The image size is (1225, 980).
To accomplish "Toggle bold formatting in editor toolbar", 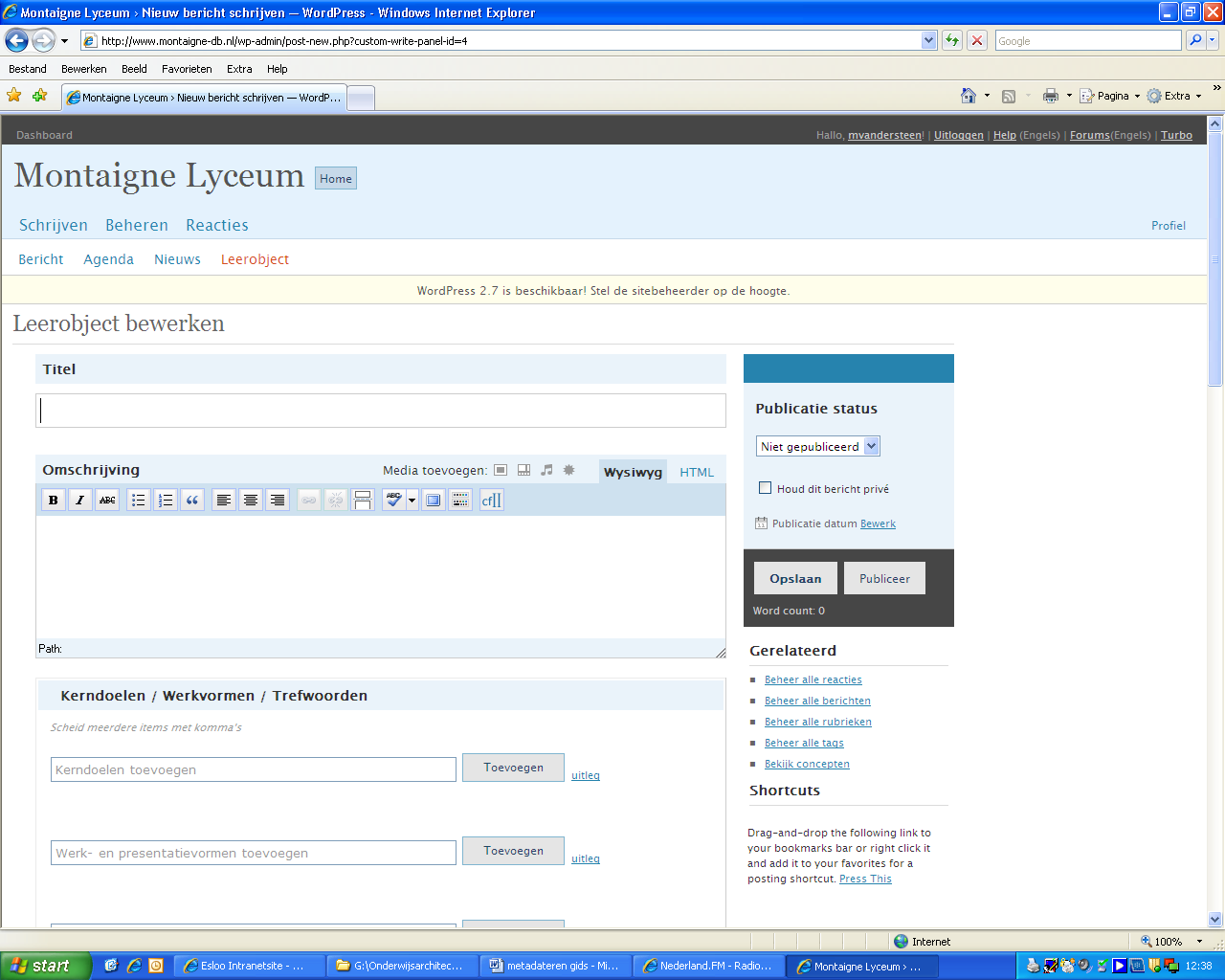I will [x=54, y=500].
